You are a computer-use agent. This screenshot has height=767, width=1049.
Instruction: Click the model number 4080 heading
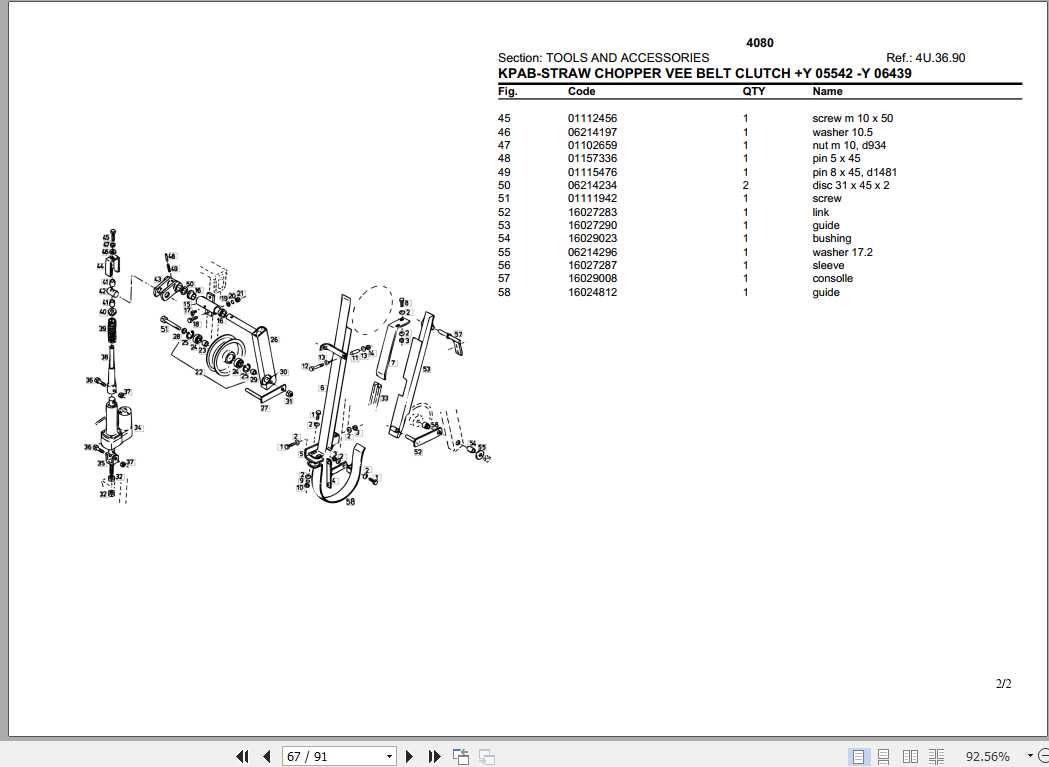pos(759,43)
